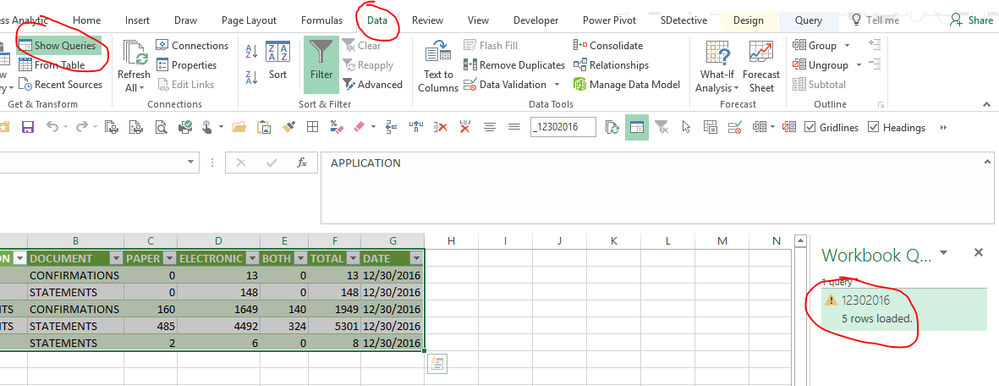Open the ELECTRONIC column filter dropdown
Viewport: 999px width, 386px height.
tap(253, 258)
